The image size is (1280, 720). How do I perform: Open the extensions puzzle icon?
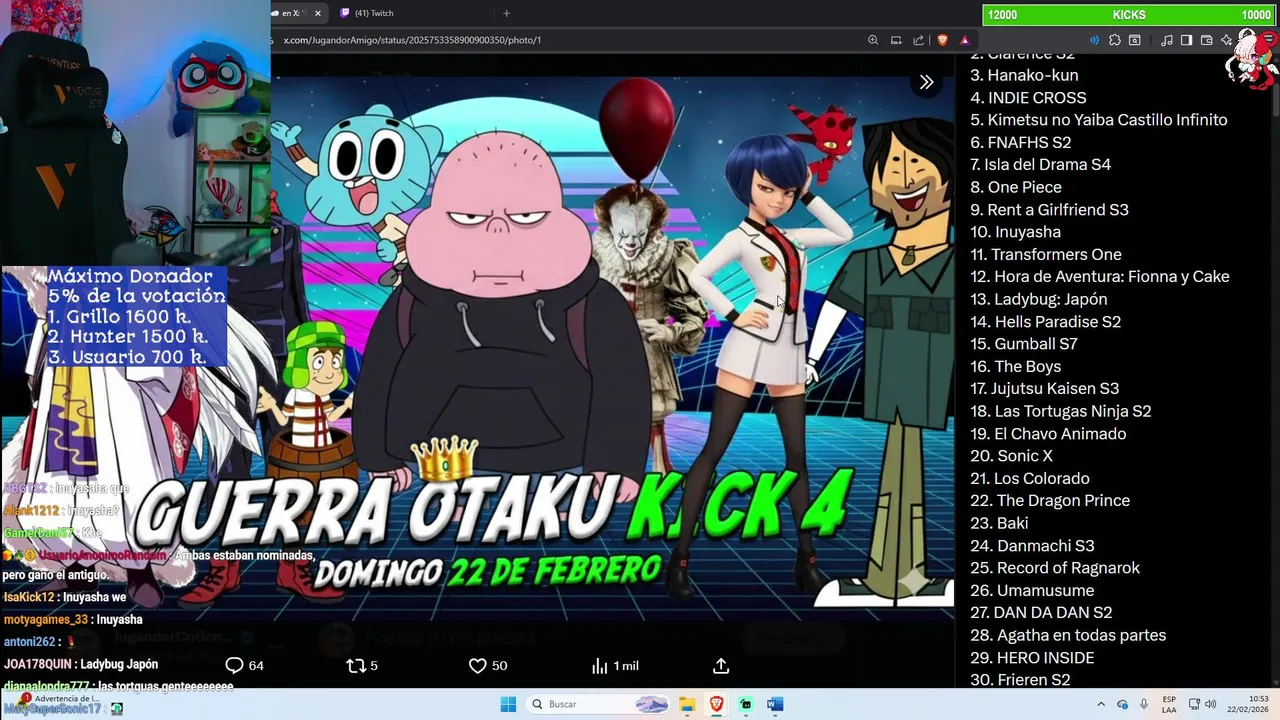click(x=1115, y=40)
